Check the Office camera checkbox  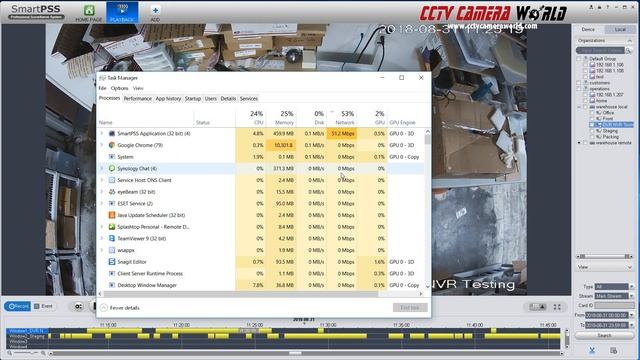coord(592,113)
